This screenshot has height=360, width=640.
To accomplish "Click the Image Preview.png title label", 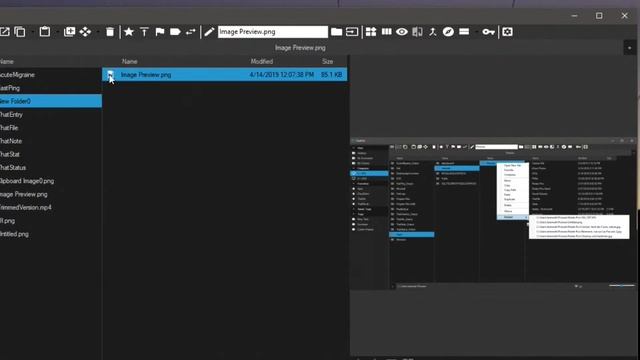I will (x=300, y=48).
